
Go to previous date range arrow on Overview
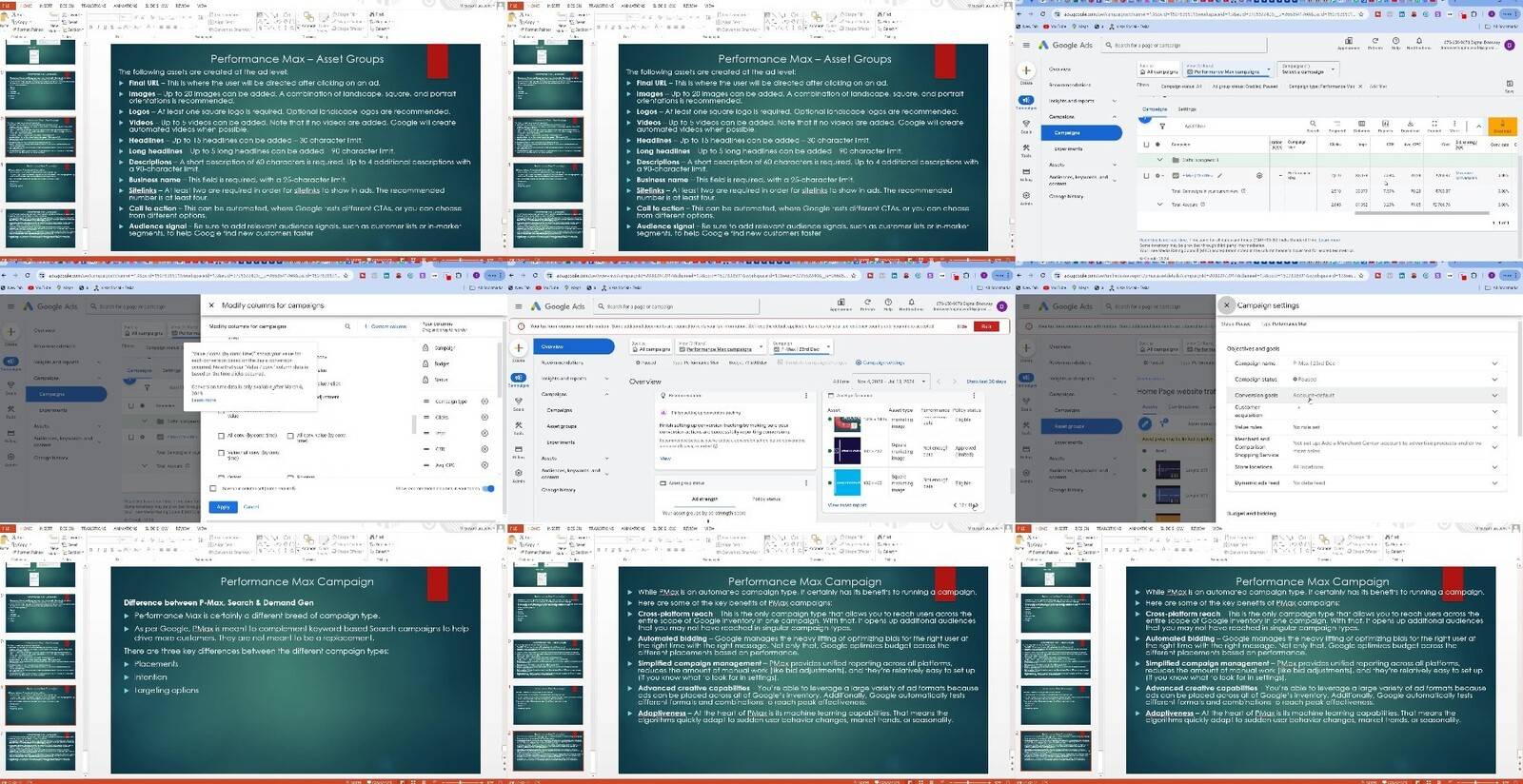coord(939,382)
